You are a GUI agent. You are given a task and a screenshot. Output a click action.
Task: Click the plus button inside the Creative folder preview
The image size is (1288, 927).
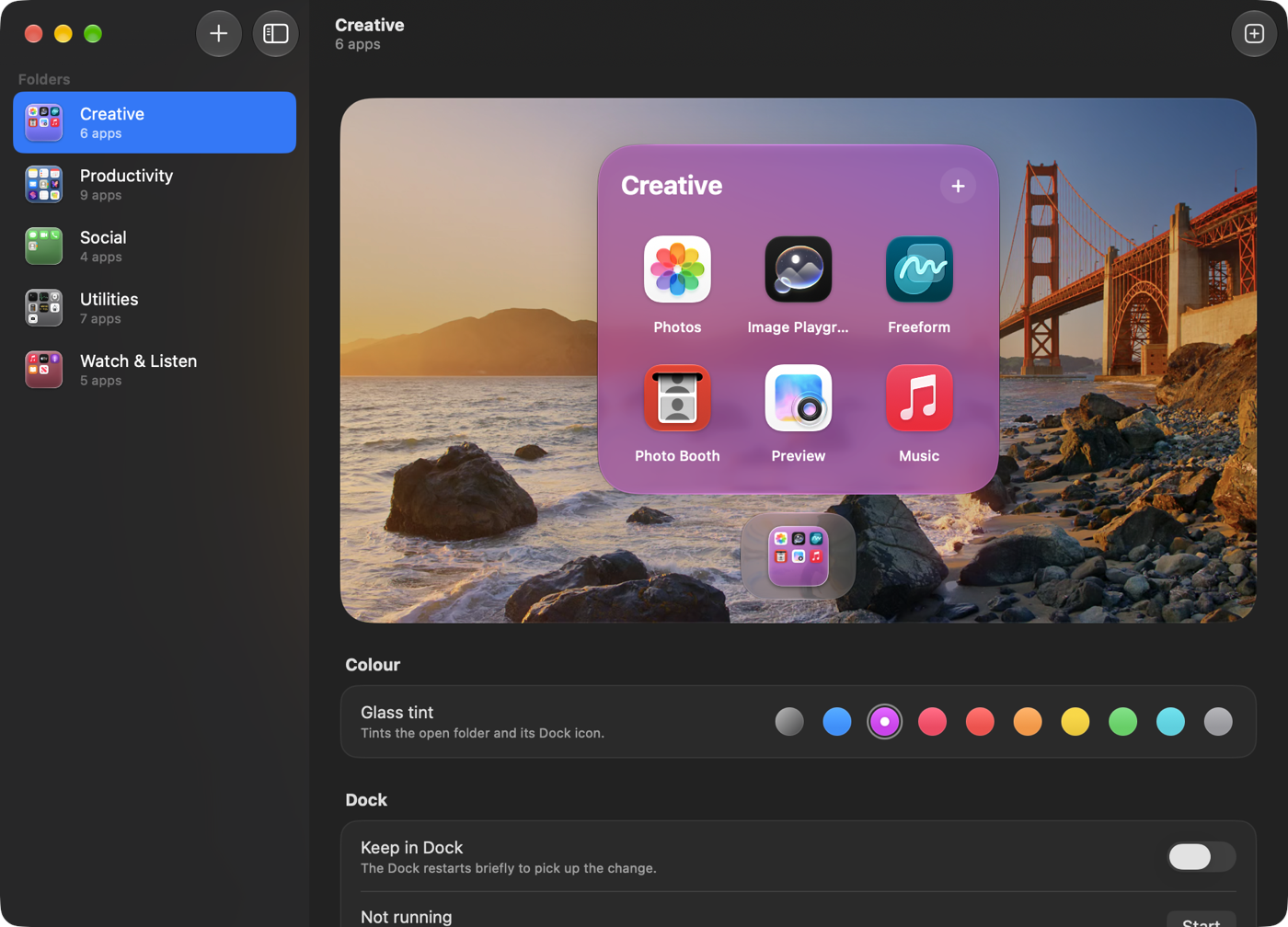(958, 186)
